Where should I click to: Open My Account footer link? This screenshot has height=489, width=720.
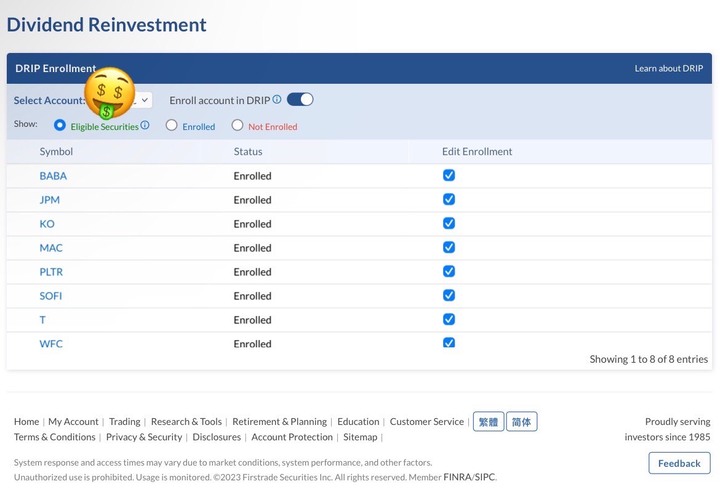pos(73,422)
